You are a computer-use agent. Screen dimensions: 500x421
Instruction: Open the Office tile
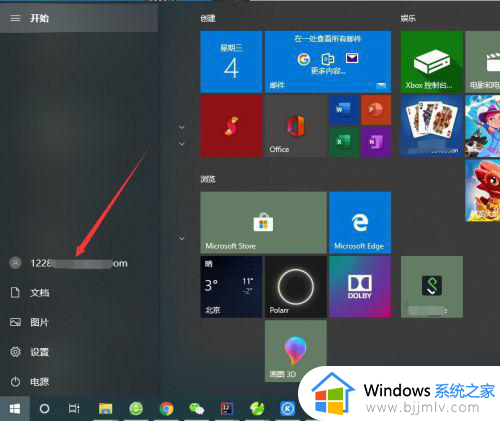pyautogui.click(x=296, y=126)
